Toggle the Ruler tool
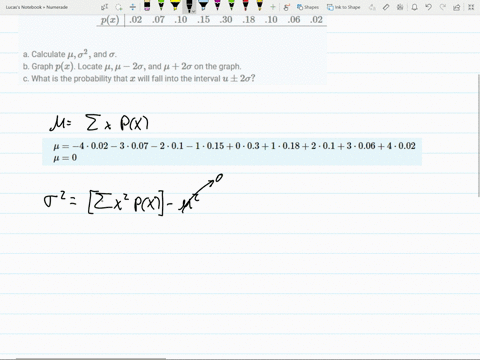 [x=386, y=7]
